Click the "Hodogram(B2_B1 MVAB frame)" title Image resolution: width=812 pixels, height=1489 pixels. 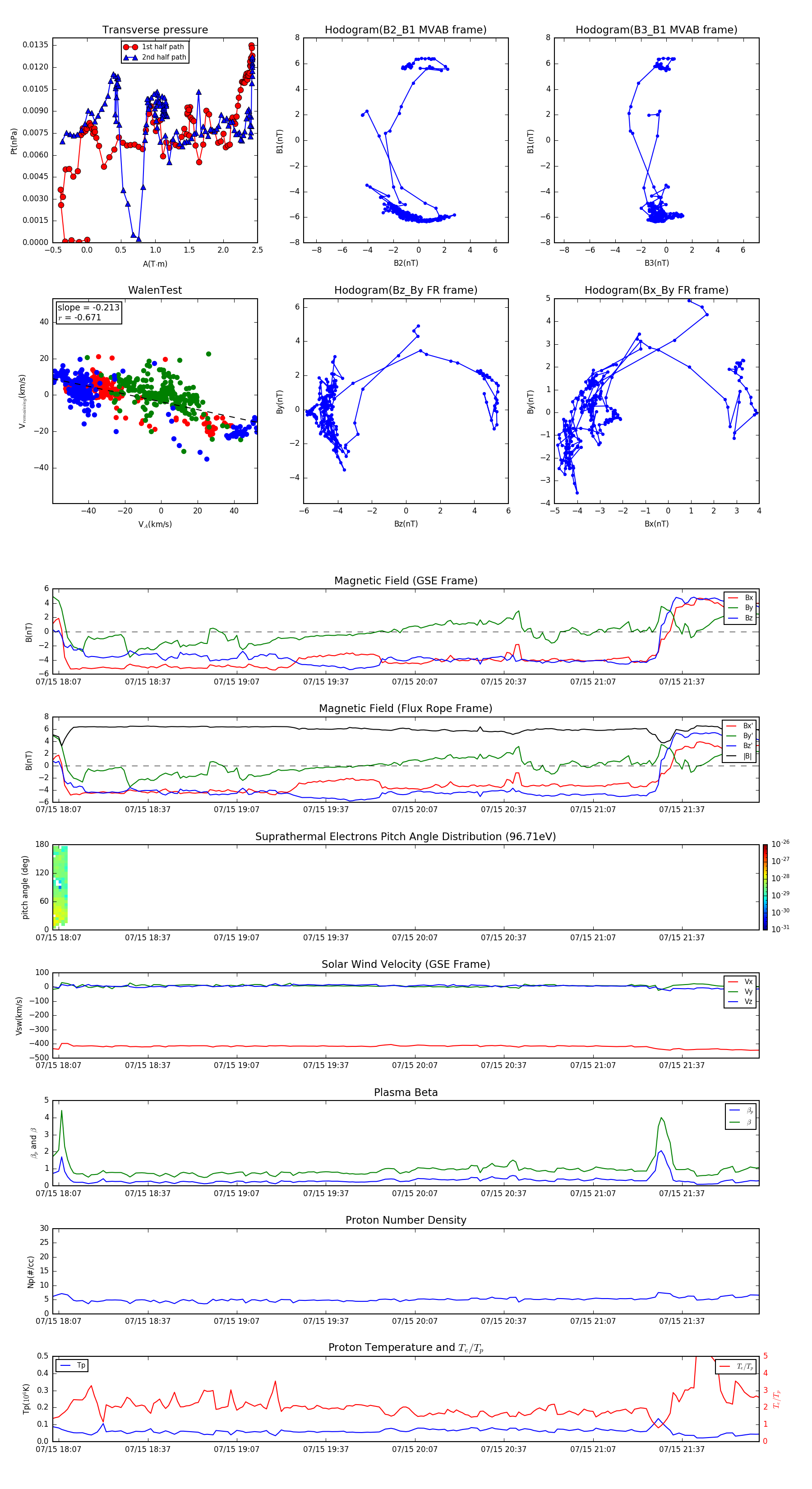coord(406,29)
